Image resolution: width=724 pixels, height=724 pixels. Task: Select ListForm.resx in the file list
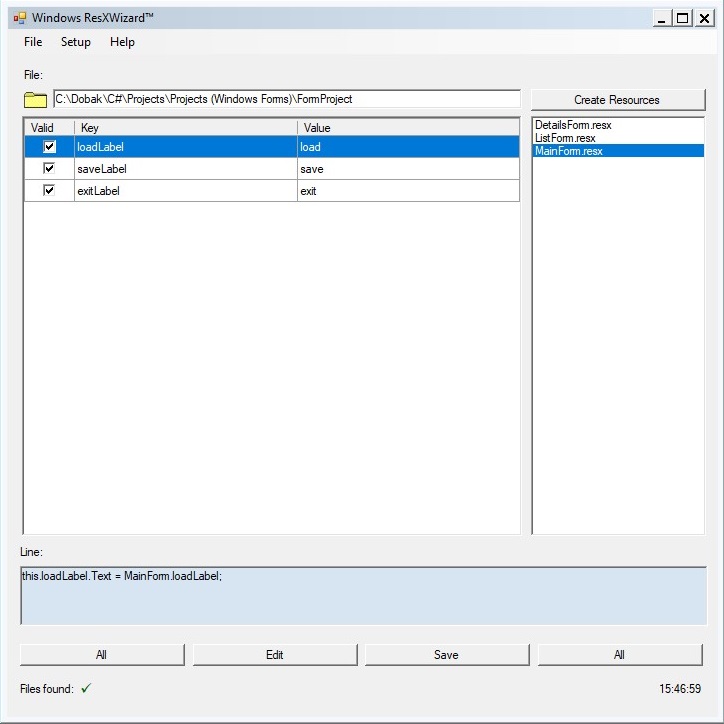[565, 138]
